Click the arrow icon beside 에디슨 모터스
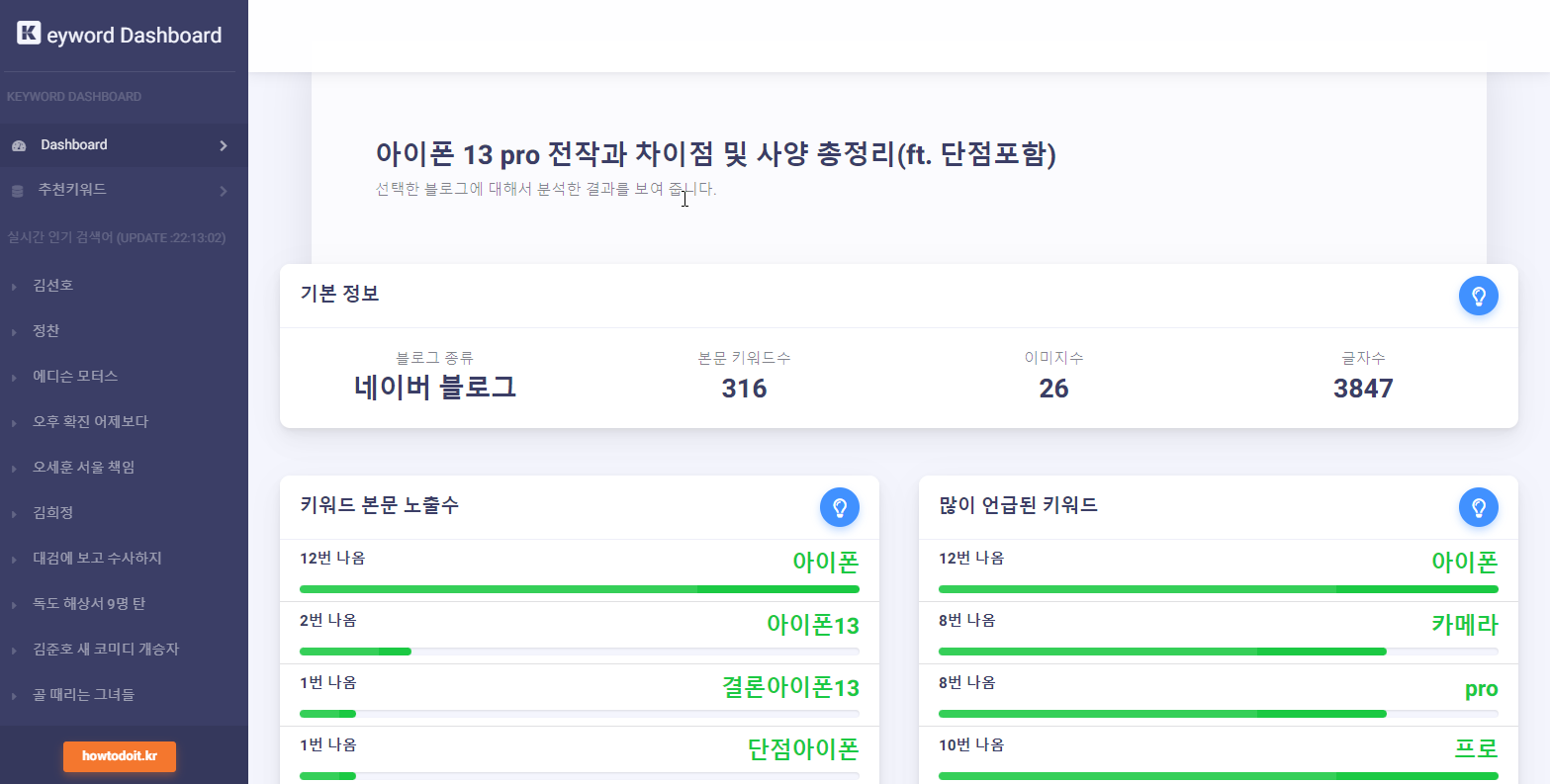Screen dimensions: 1550x784 [x=12, y=376]
